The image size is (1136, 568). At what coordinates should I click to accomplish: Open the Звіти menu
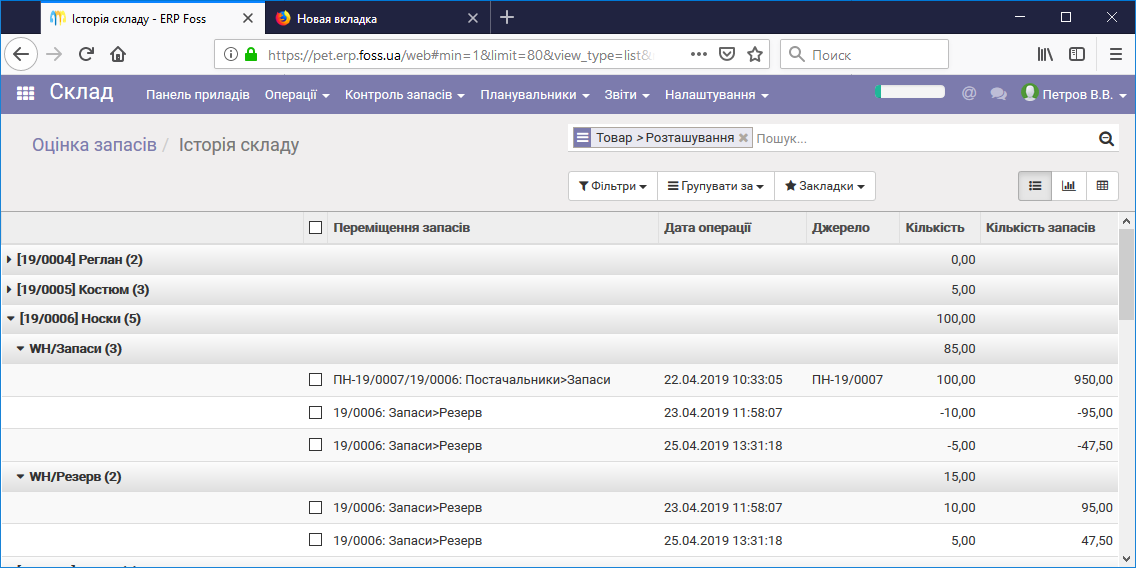[627, 95]
